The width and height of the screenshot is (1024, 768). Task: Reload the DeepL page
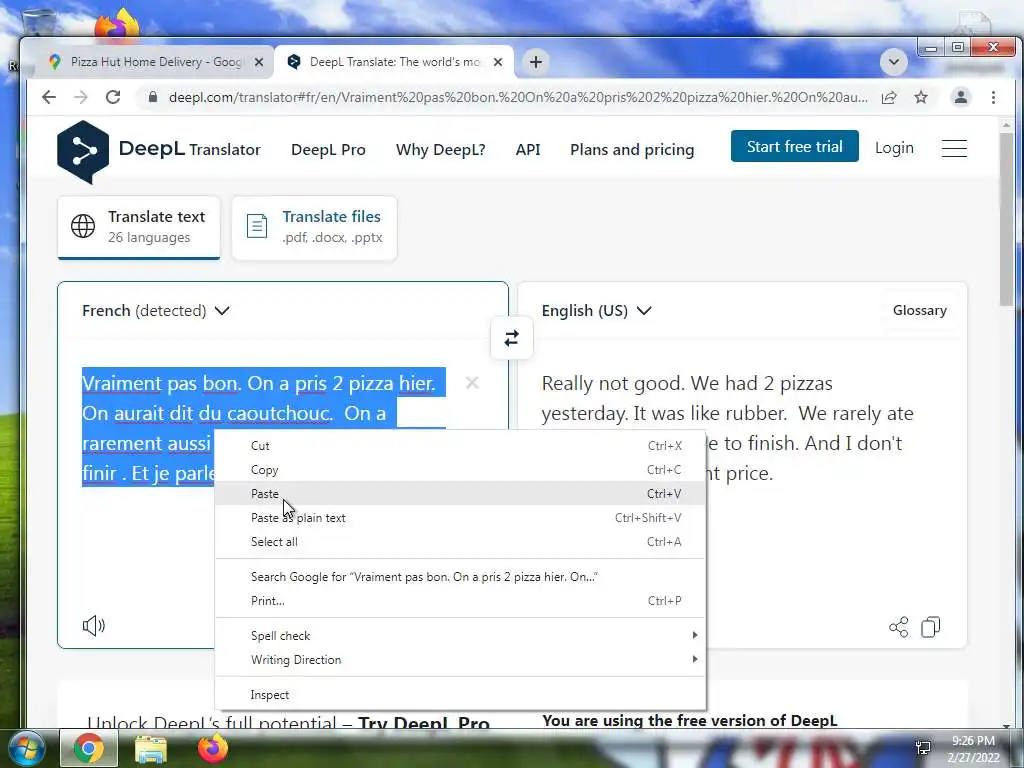point(113,97)
